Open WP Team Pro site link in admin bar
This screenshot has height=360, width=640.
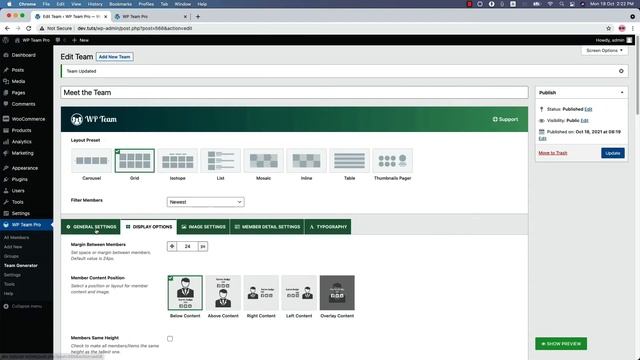(32, 40)
